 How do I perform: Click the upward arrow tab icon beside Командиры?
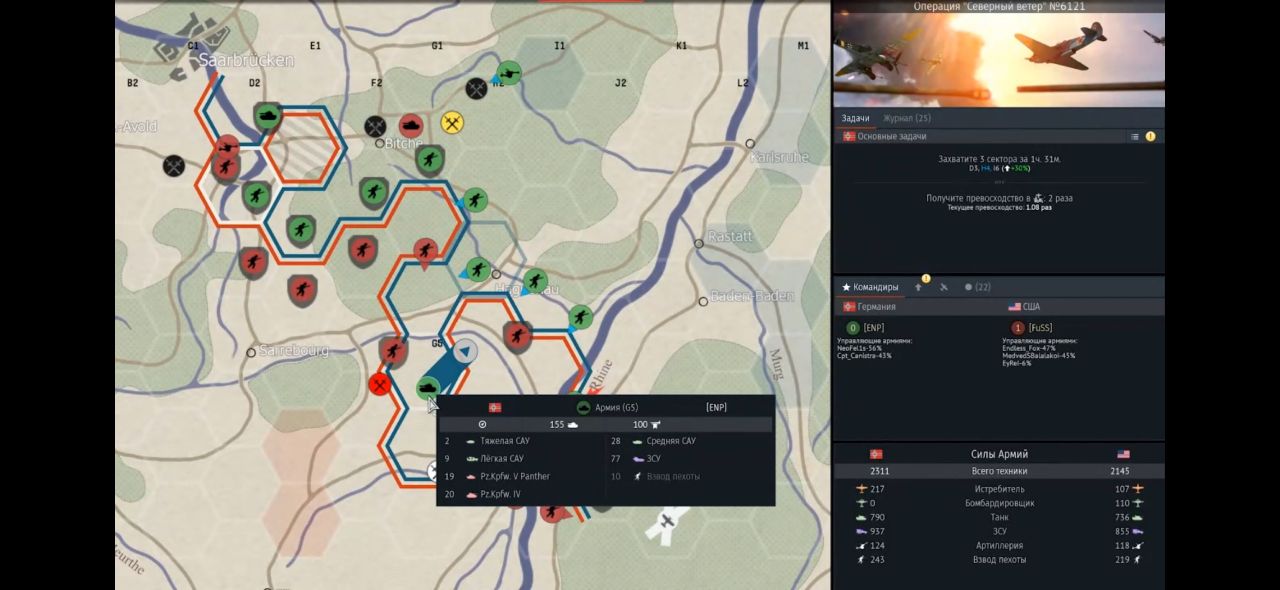point(919,287)
